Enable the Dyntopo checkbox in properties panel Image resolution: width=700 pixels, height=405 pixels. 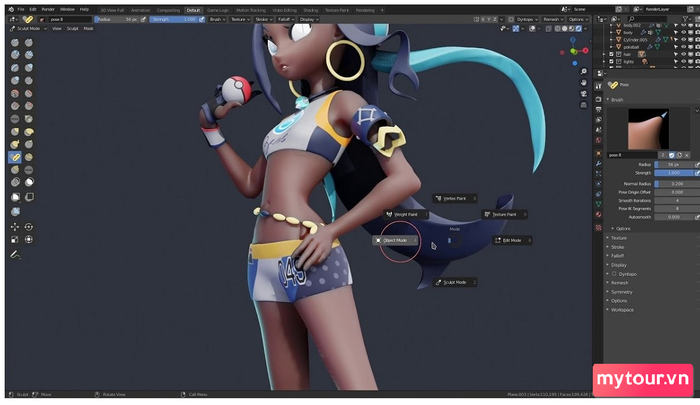pos(614,273)
